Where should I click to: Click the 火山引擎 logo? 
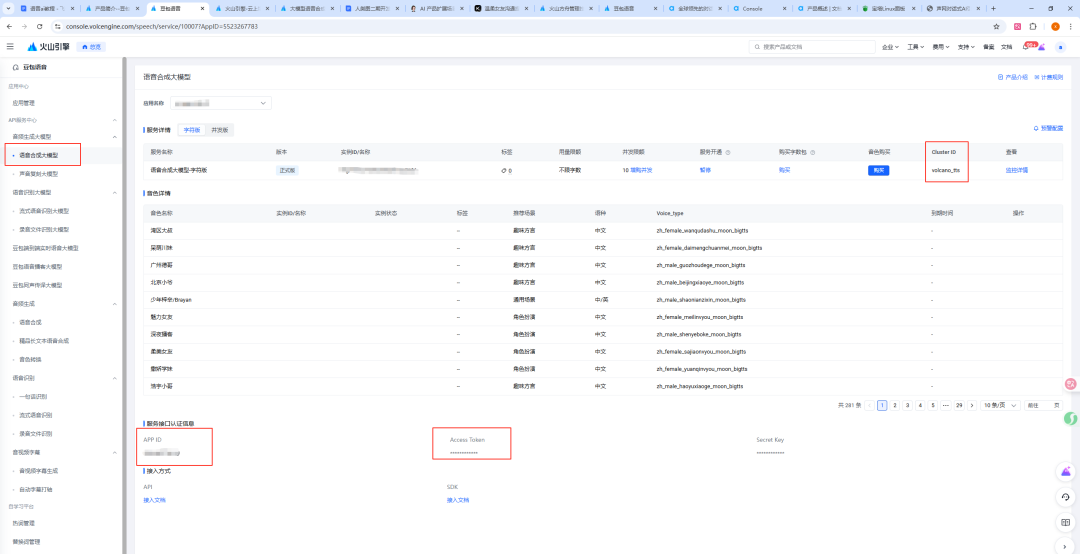(x=48, y=47)
